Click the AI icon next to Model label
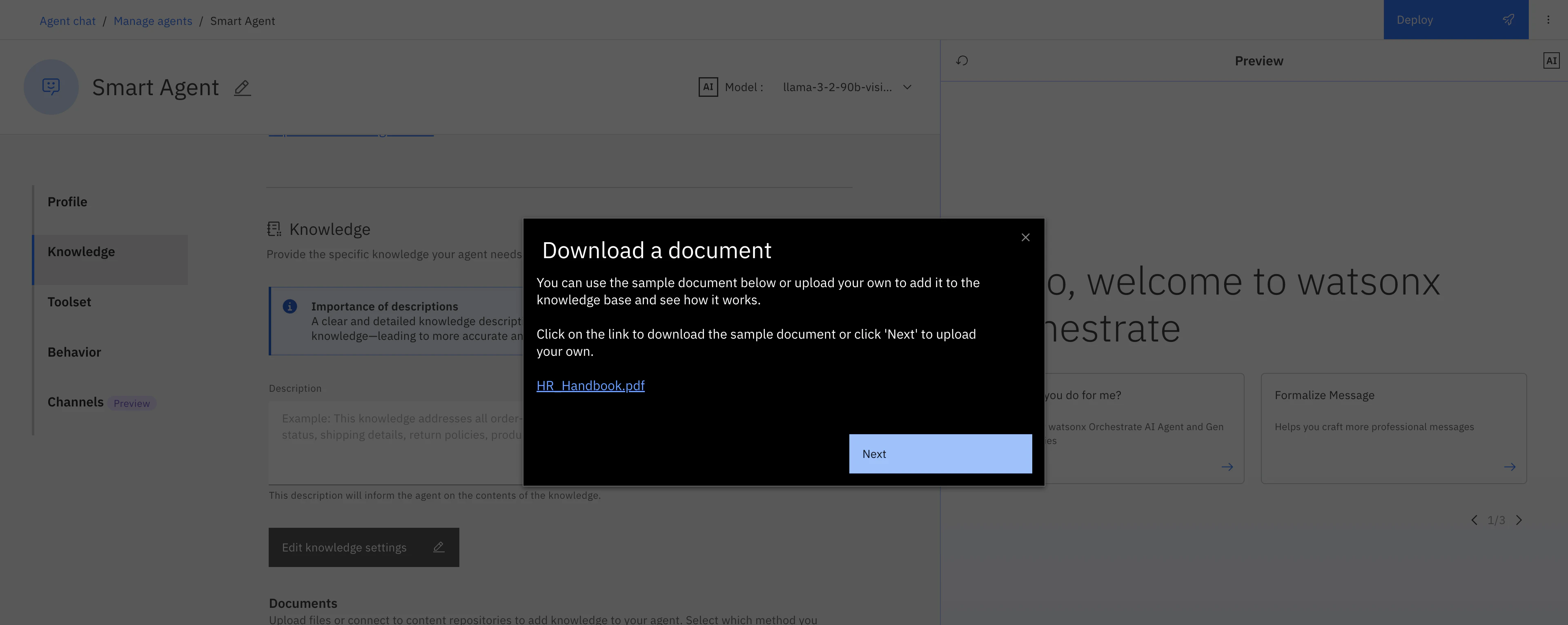The width and height of the screenshot is (1568, 625). [708, 87]
